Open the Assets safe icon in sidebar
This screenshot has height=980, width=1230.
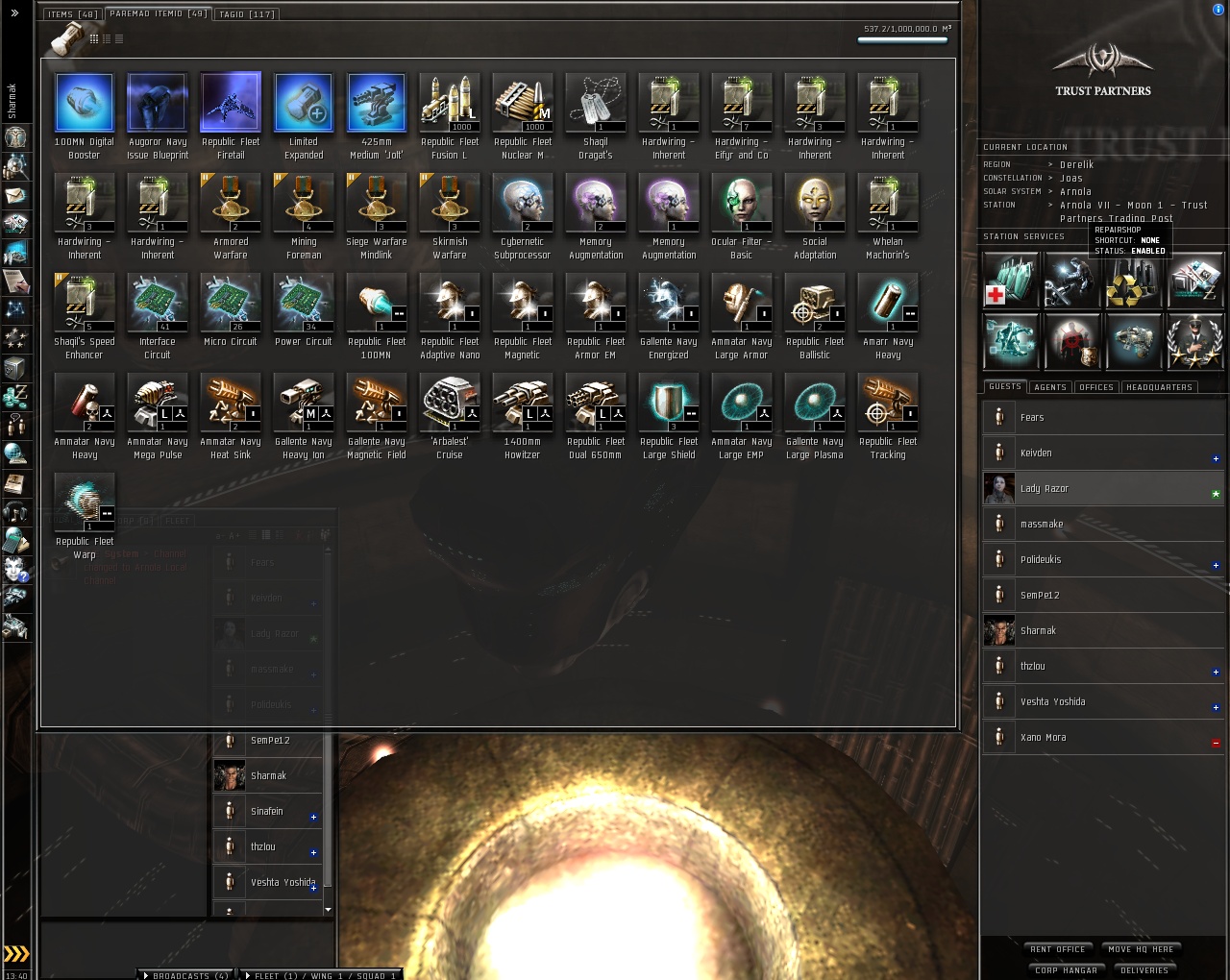(15, 368)
